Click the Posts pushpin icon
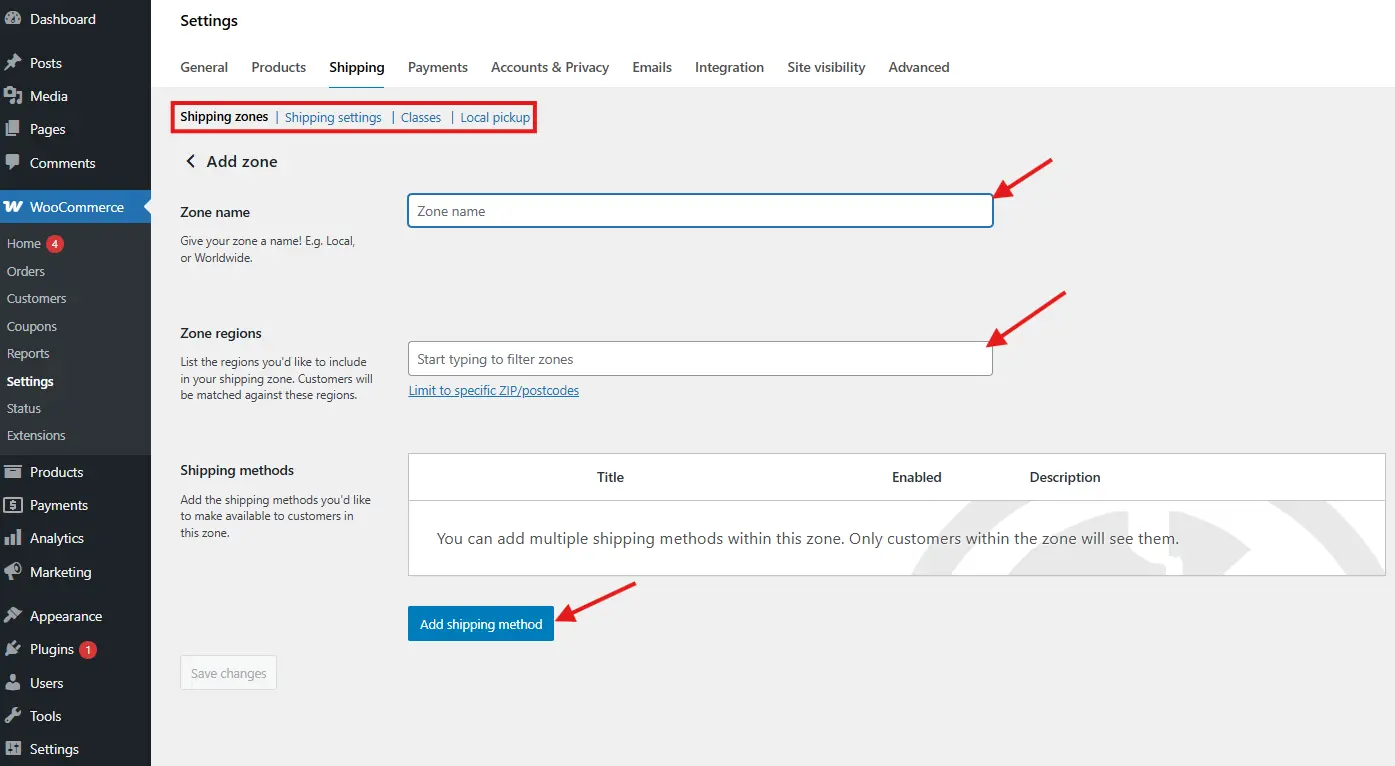The width and height of the screenshot is (1395, 766). tap(13, 63)
